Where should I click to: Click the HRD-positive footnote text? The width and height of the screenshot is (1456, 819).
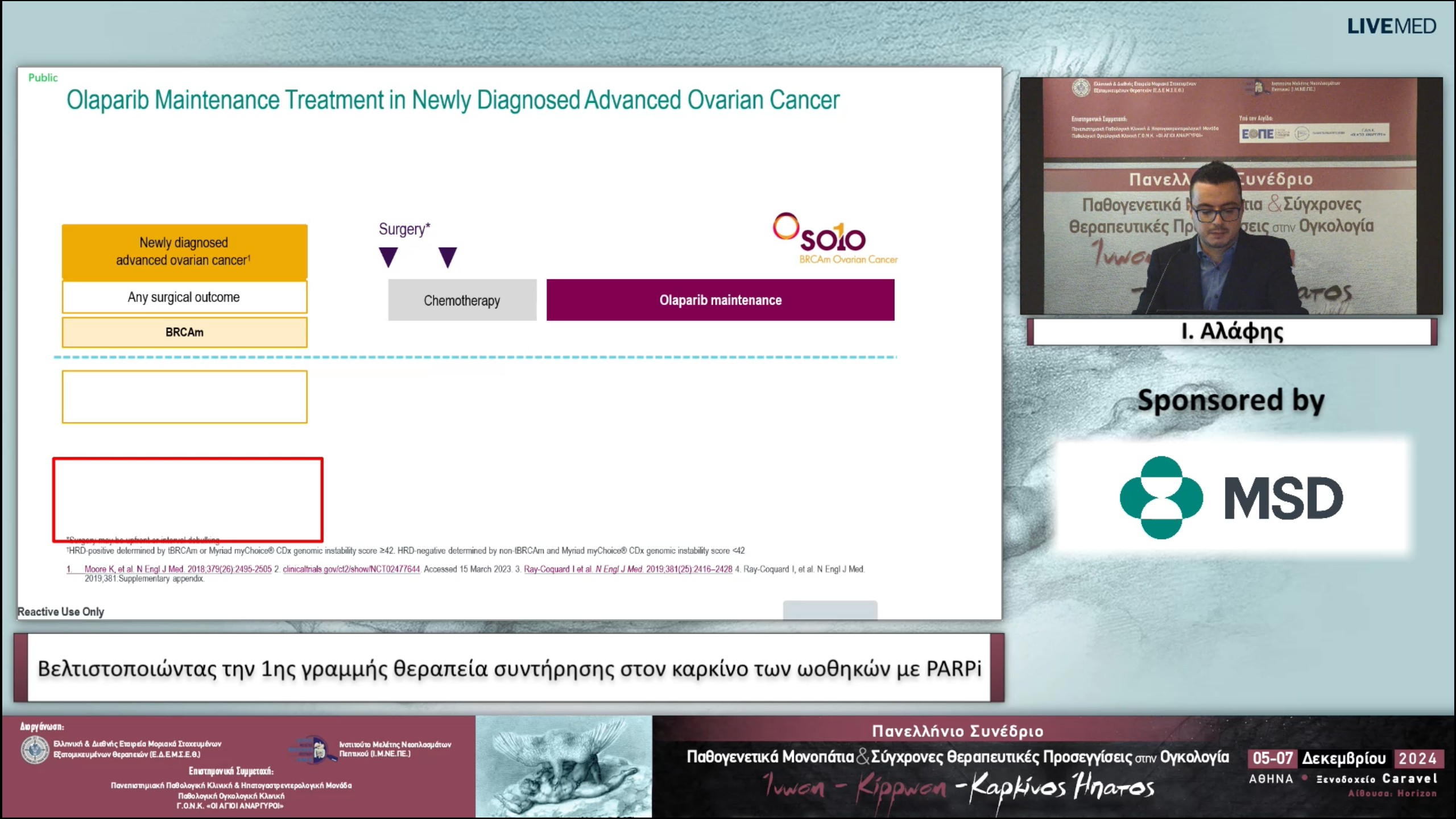pyautogui.click(x=406, y=551)
